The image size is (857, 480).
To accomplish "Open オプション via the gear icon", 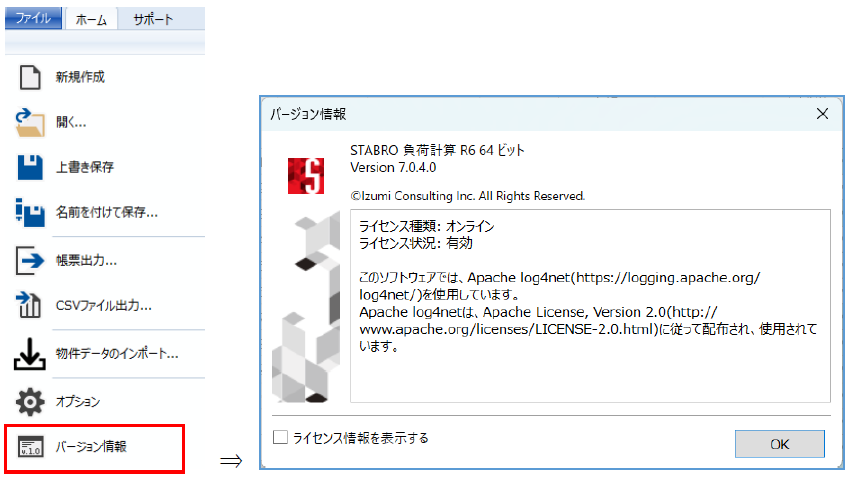I will 31,402.
